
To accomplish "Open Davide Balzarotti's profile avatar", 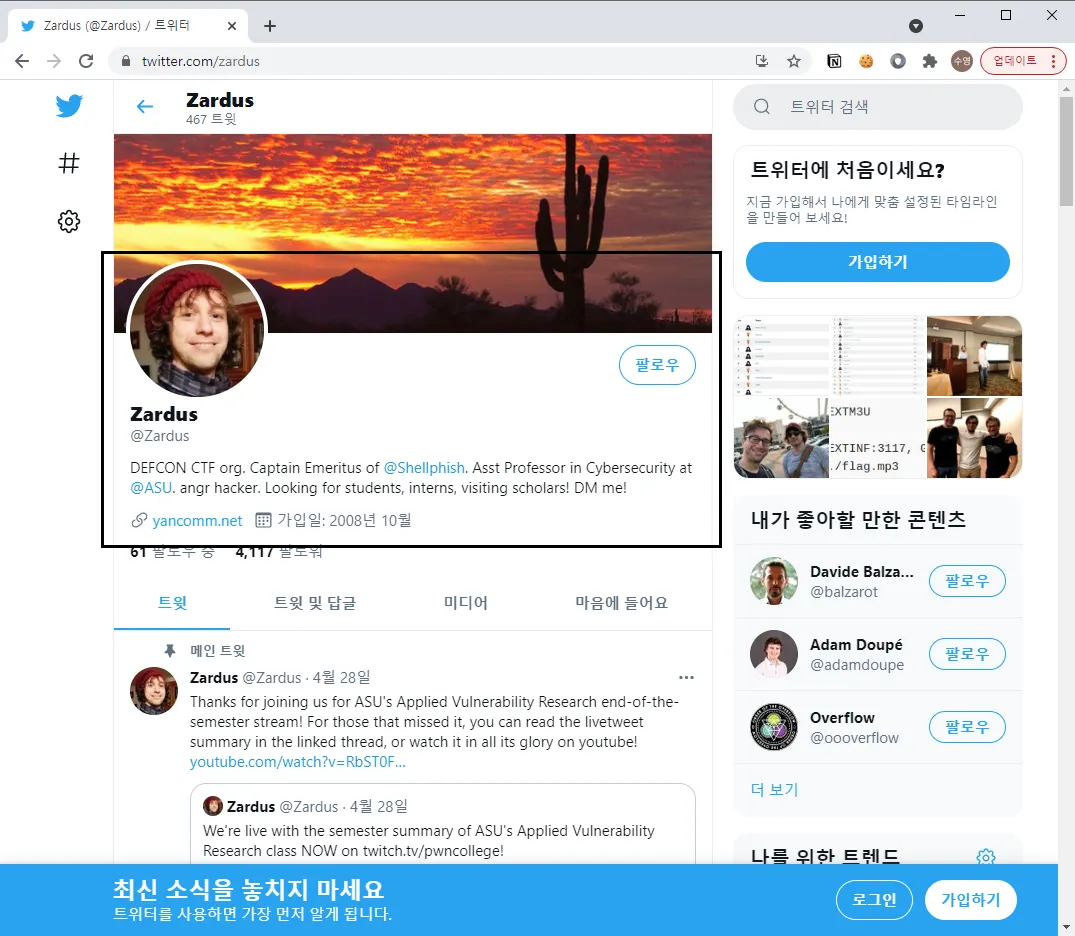I will coord(774,581).
